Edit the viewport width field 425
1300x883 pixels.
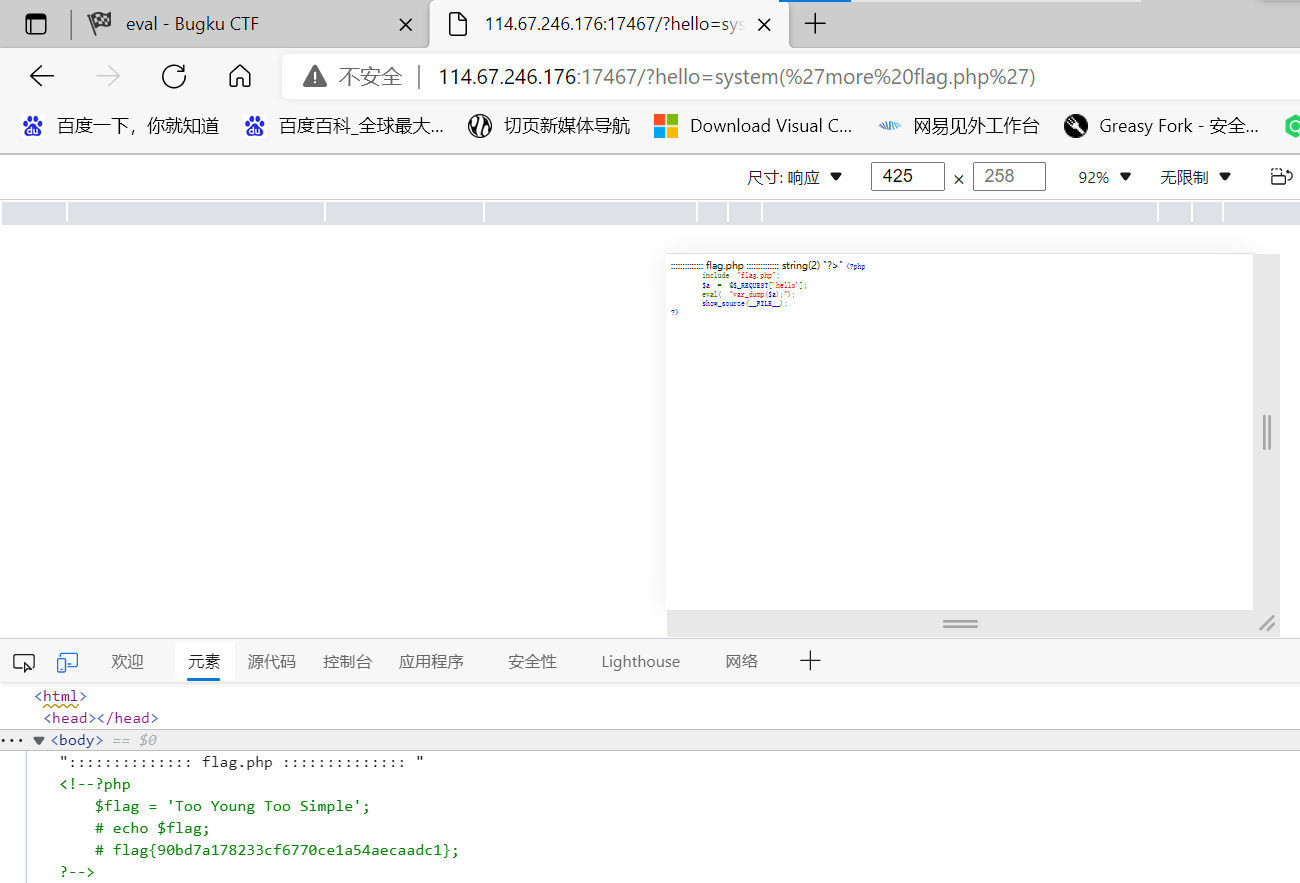pos(907,176)
